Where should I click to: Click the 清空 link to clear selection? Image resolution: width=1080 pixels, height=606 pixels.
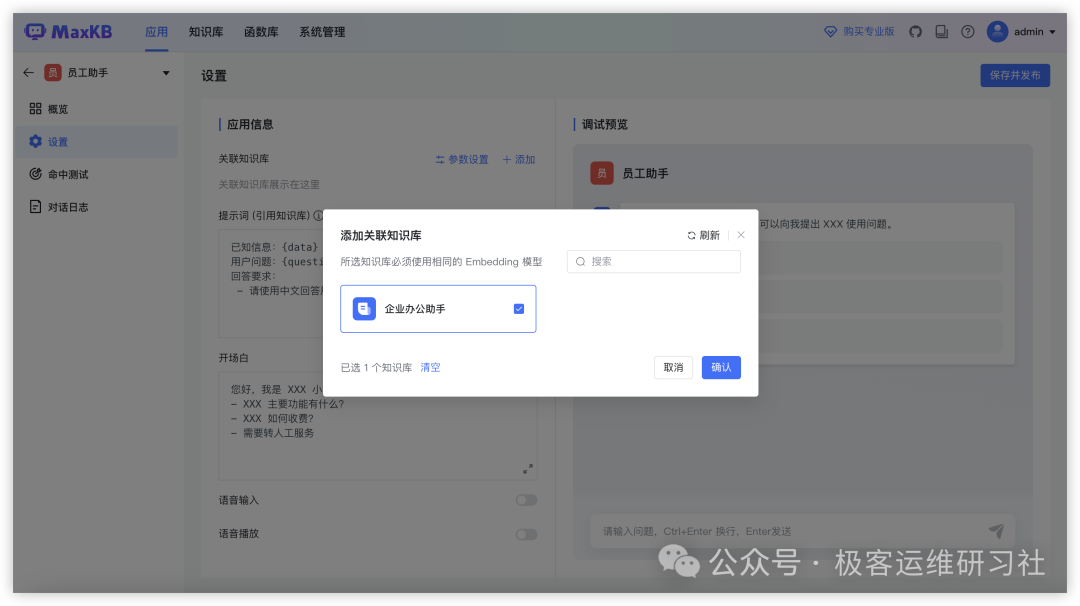(x=430, y=367)
